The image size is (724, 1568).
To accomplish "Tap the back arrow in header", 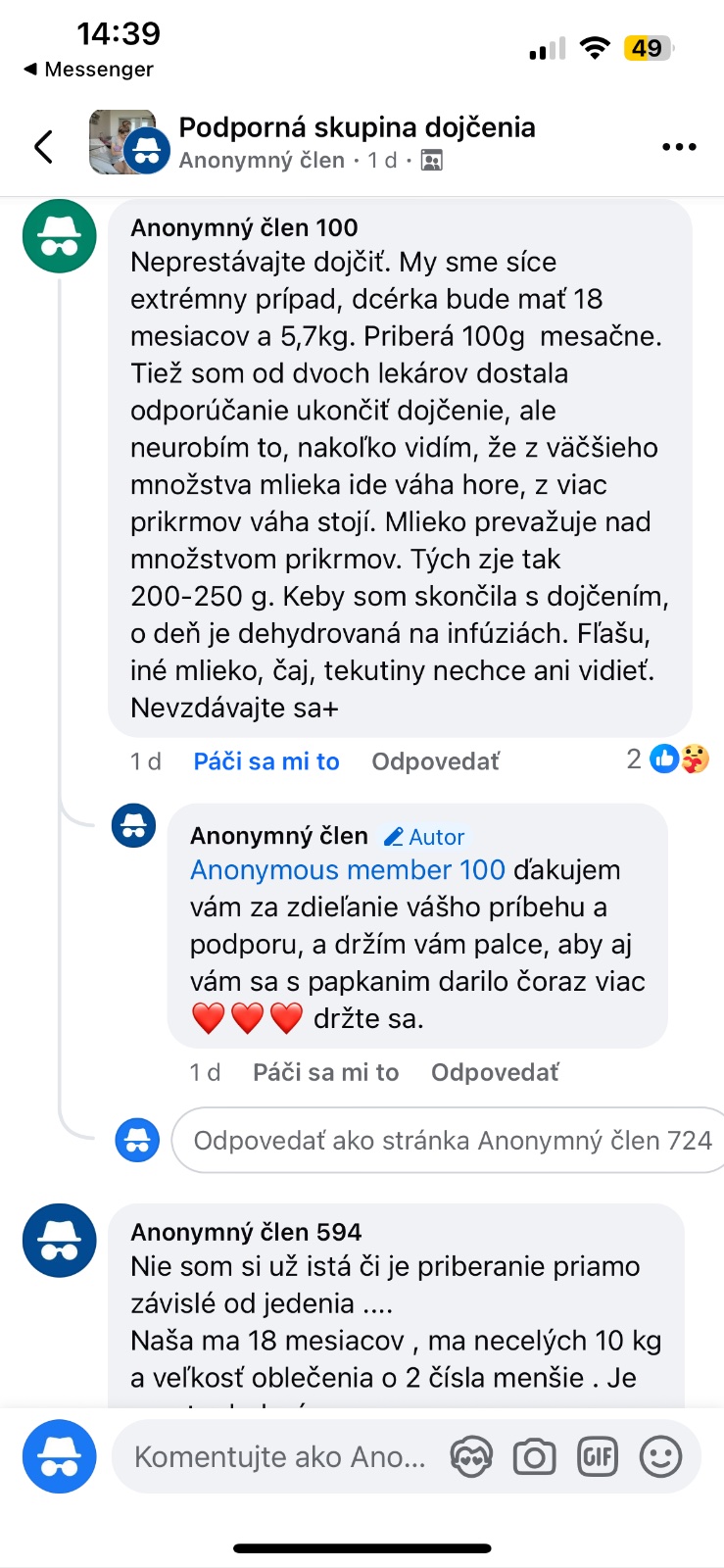I will (x=43, y=147).
